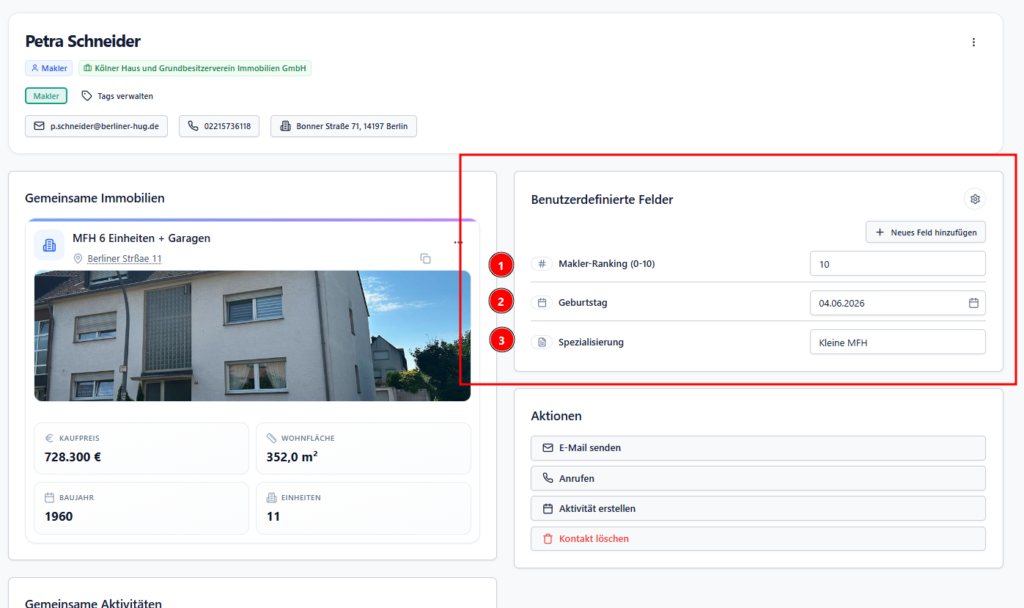
Task: Click the number sign icon for Makler-Ranking
Action: [x=541, y=263]
